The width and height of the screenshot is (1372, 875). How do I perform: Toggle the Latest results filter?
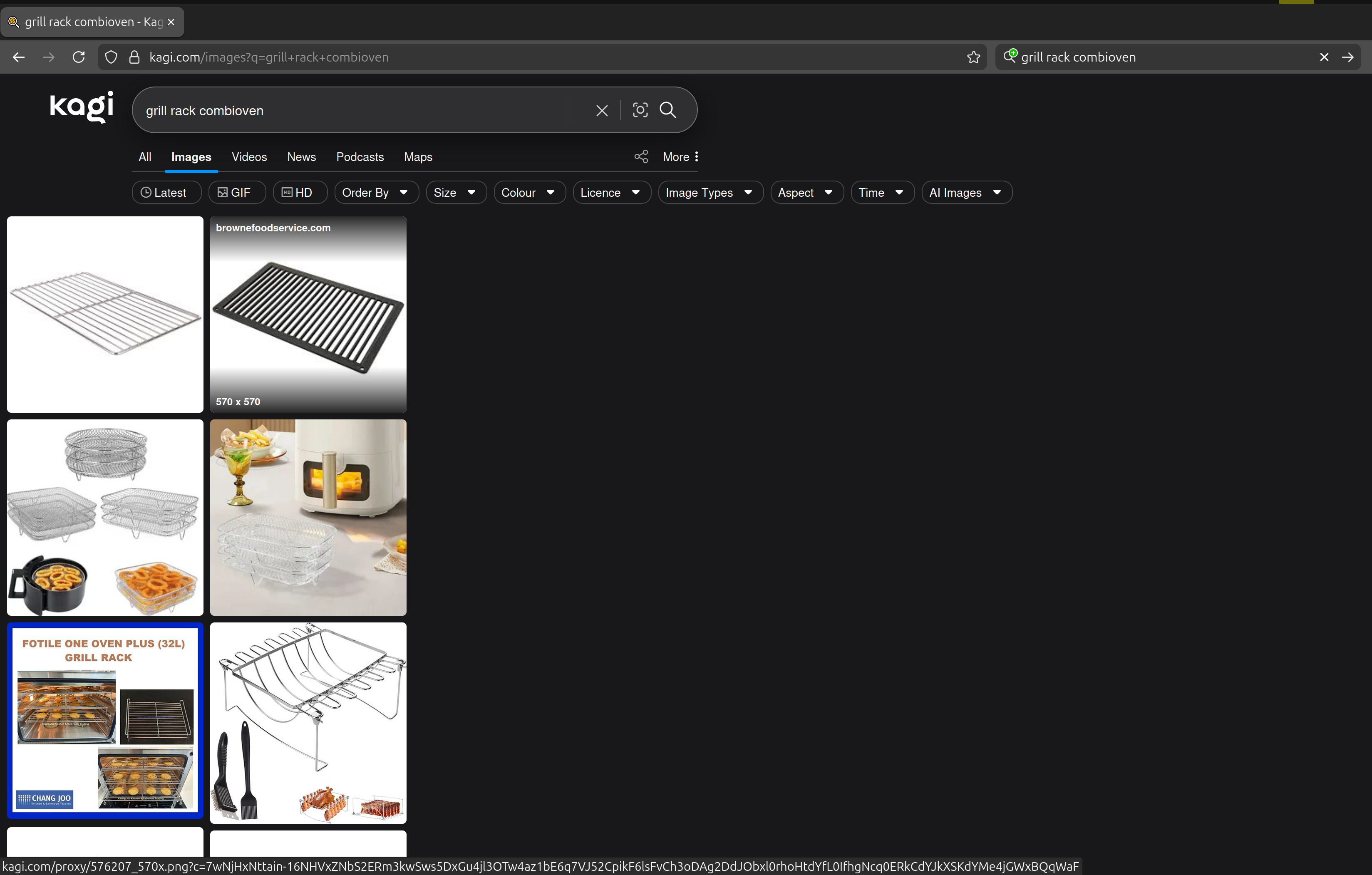(166, 193)
